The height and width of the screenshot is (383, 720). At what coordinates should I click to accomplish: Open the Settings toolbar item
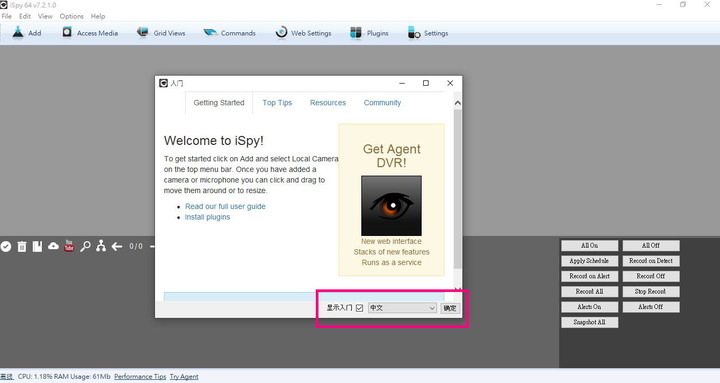tap(428, 33)
